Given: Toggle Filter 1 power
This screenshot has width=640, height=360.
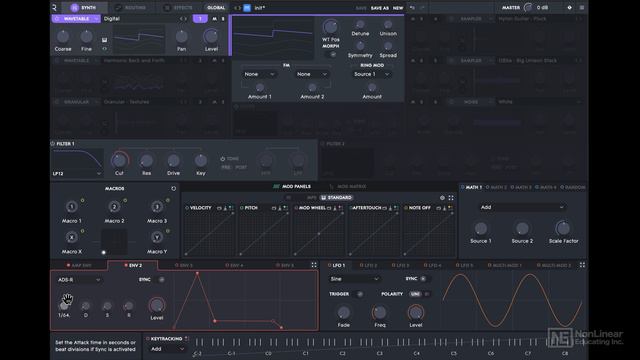Looking at the screenshot, I should [x=53, y=144].
